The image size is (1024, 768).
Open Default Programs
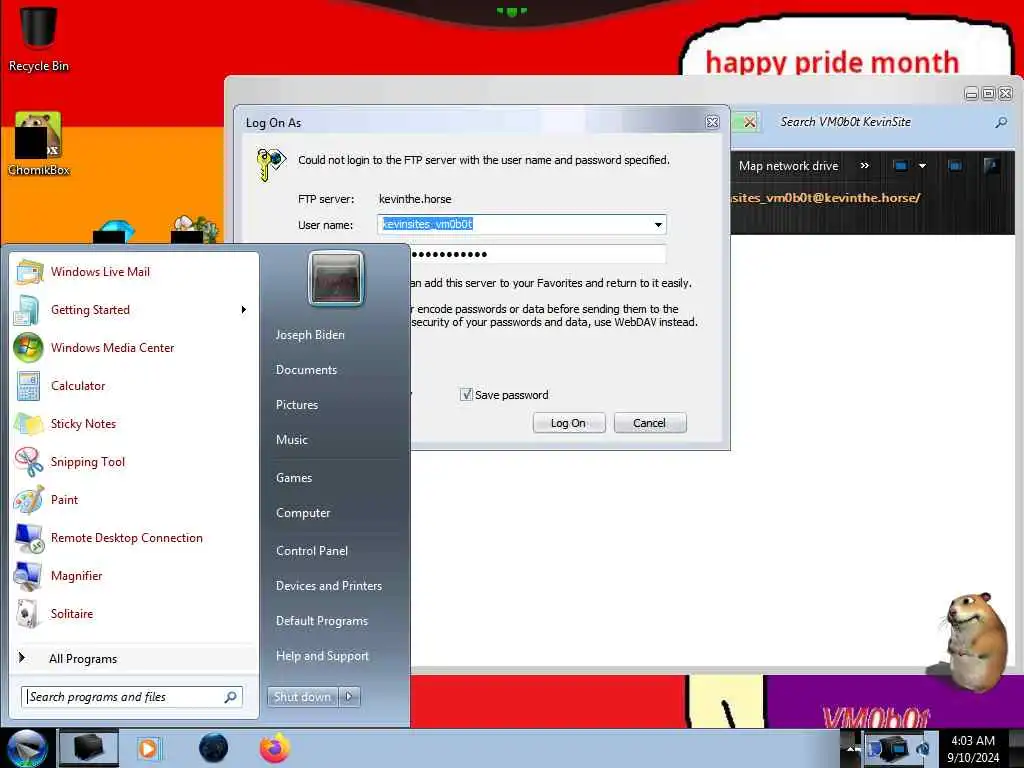[321, 620]
